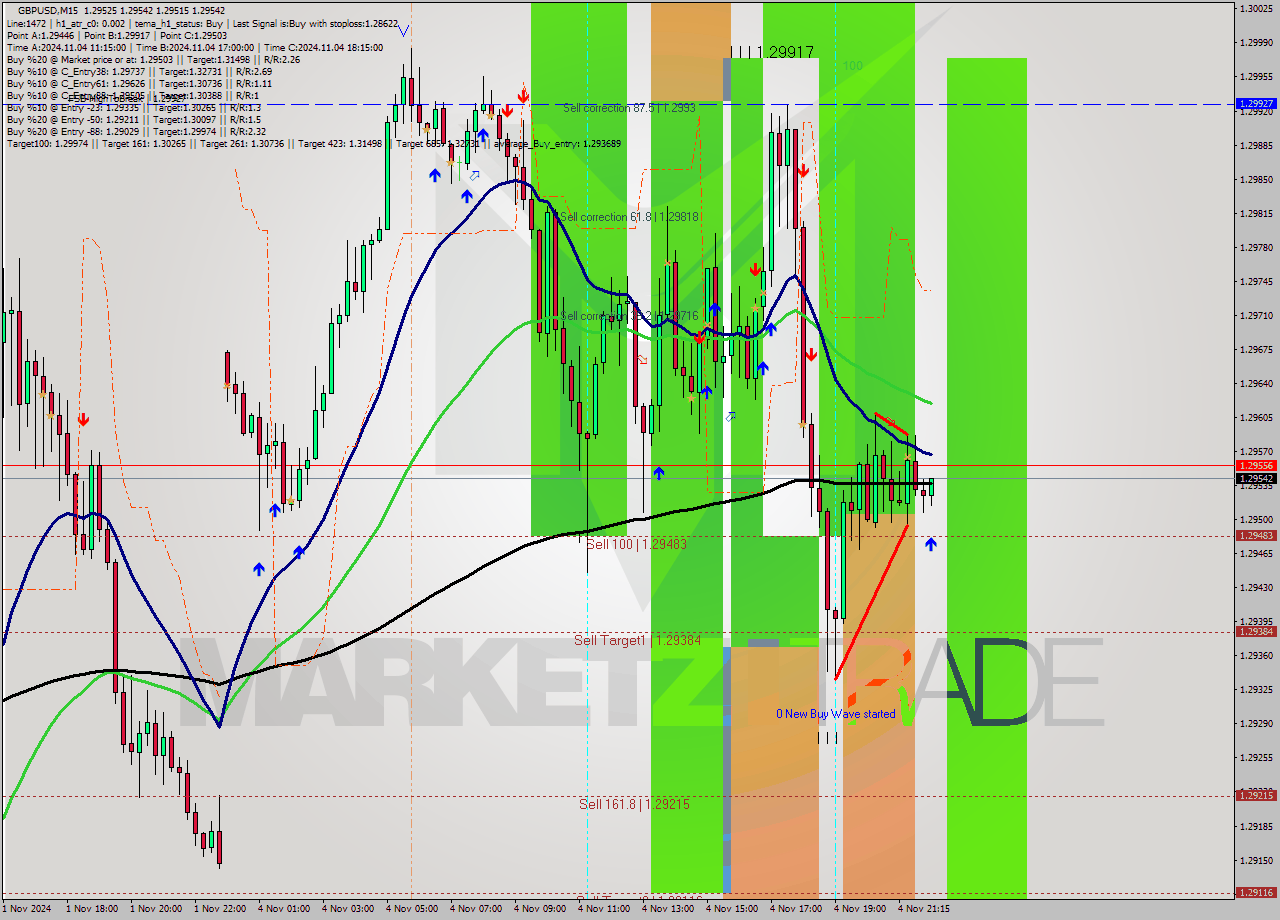
Task: Click the '1 Nov 20:00' time axis label
Action: 155,909
